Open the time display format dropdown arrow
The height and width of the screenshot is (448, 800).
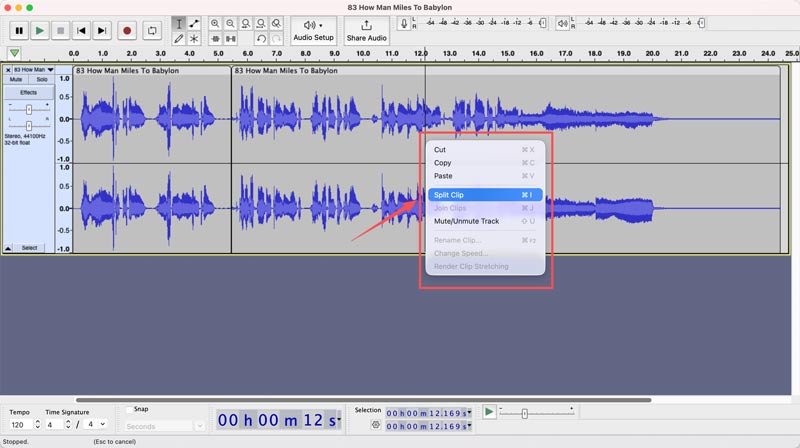(339, 419)
